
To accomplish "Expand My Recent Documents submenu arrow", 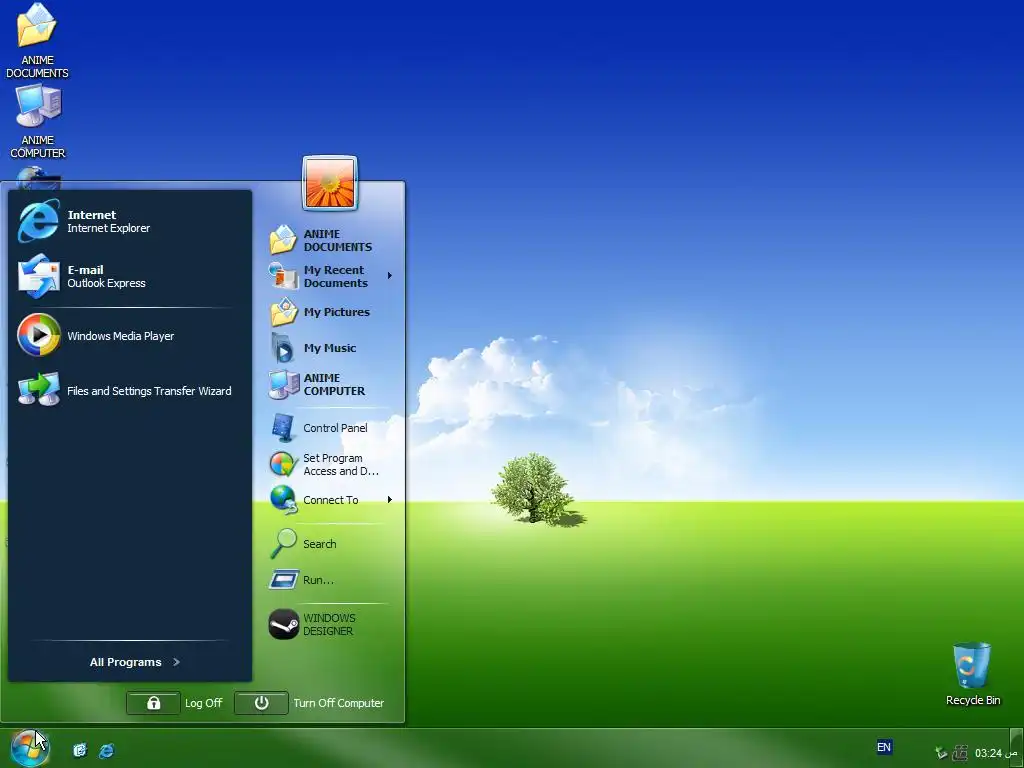I will [x=390, y=276].
